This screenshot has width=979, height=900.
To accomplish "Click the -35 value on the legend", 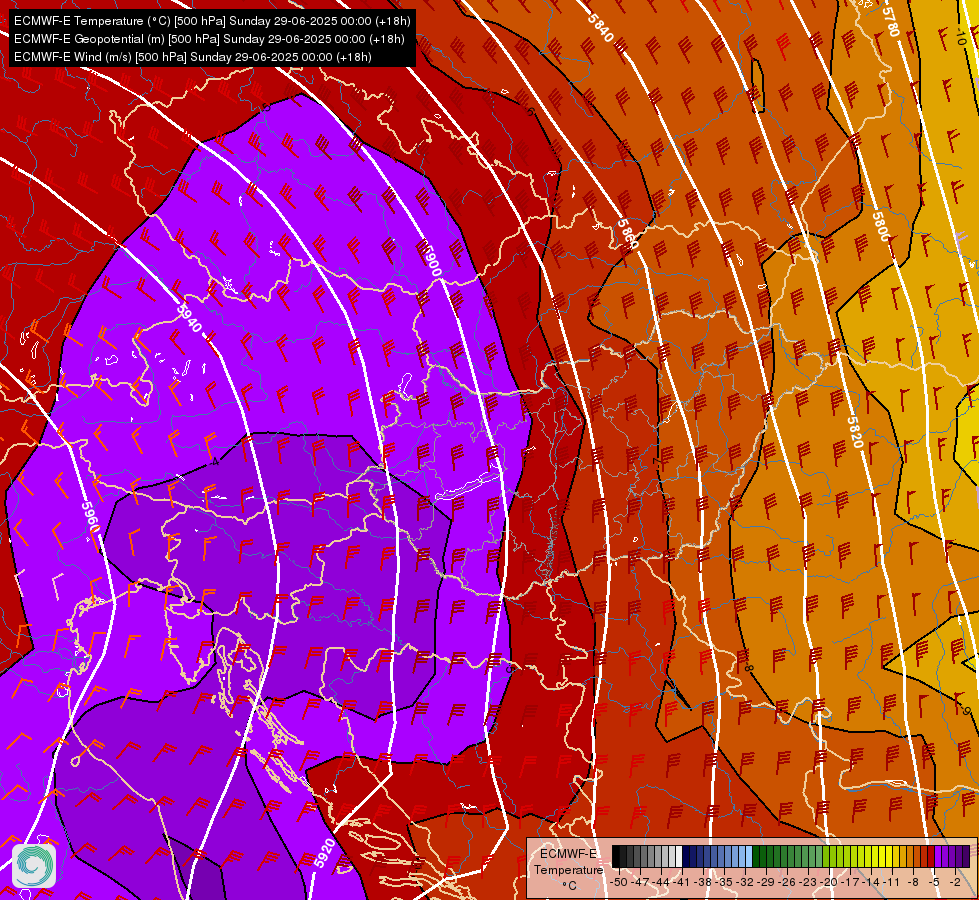I will click(x=724, y=882).
